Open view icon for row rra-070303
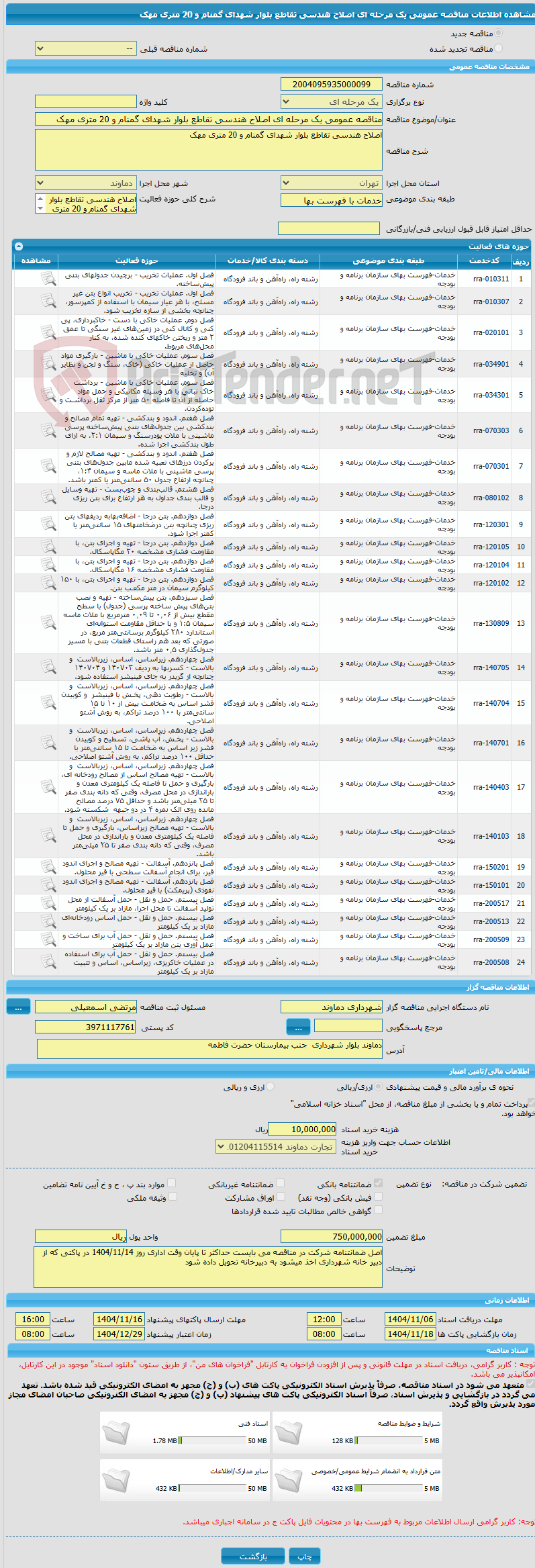Viewport: 535px width, 1568px height. point(48,430)
